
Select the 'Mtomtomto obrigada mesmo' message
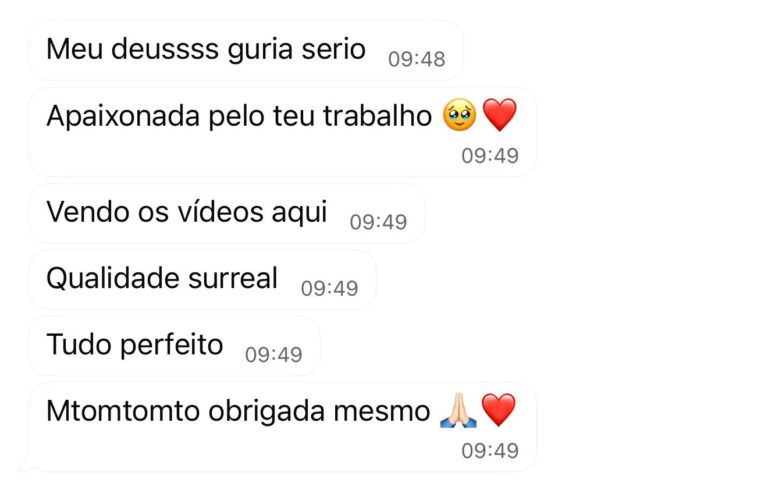point(283,427)
